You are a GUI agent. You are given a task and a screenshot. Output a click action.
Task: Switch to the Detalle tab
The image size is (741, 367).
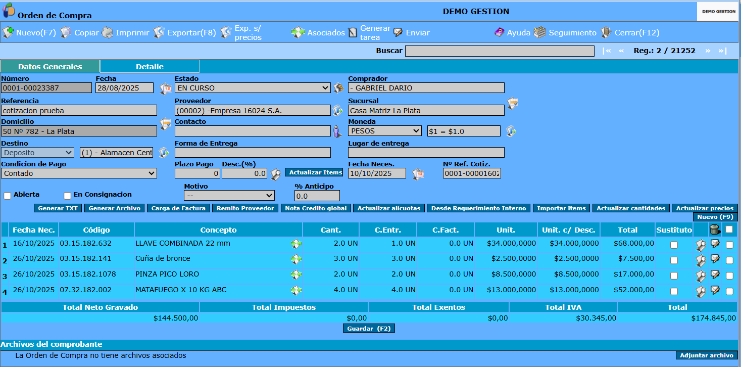click(x=150, y=67)
